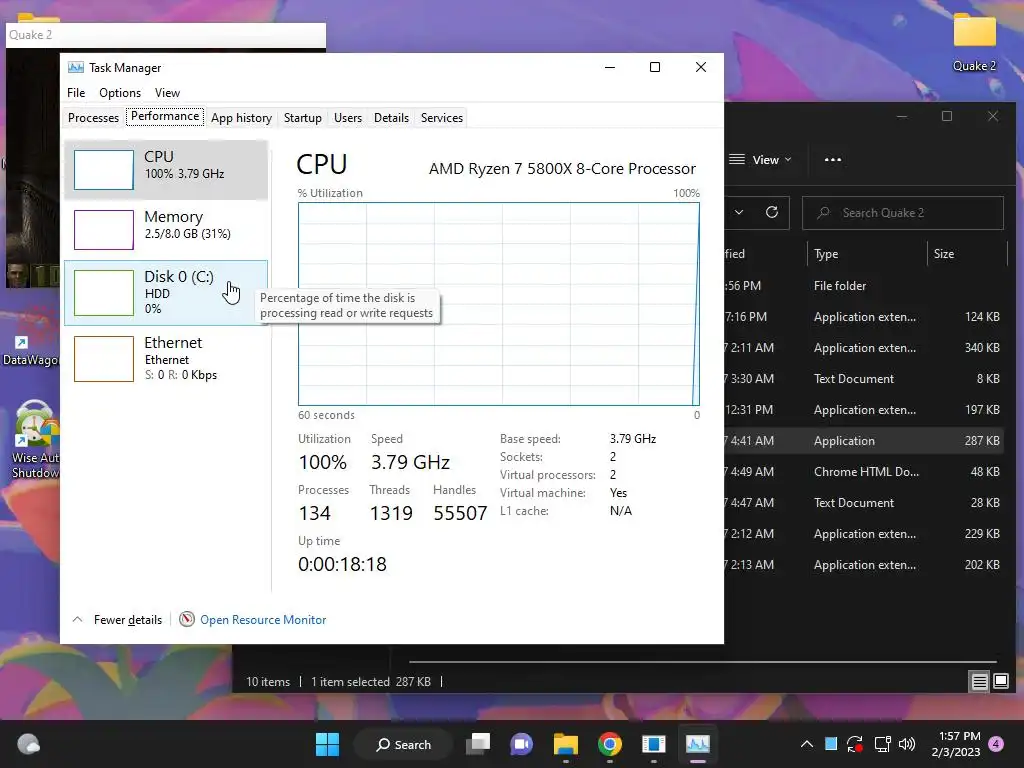
Task: Select the File folder row in Explorer
Action: click(865, 285)
